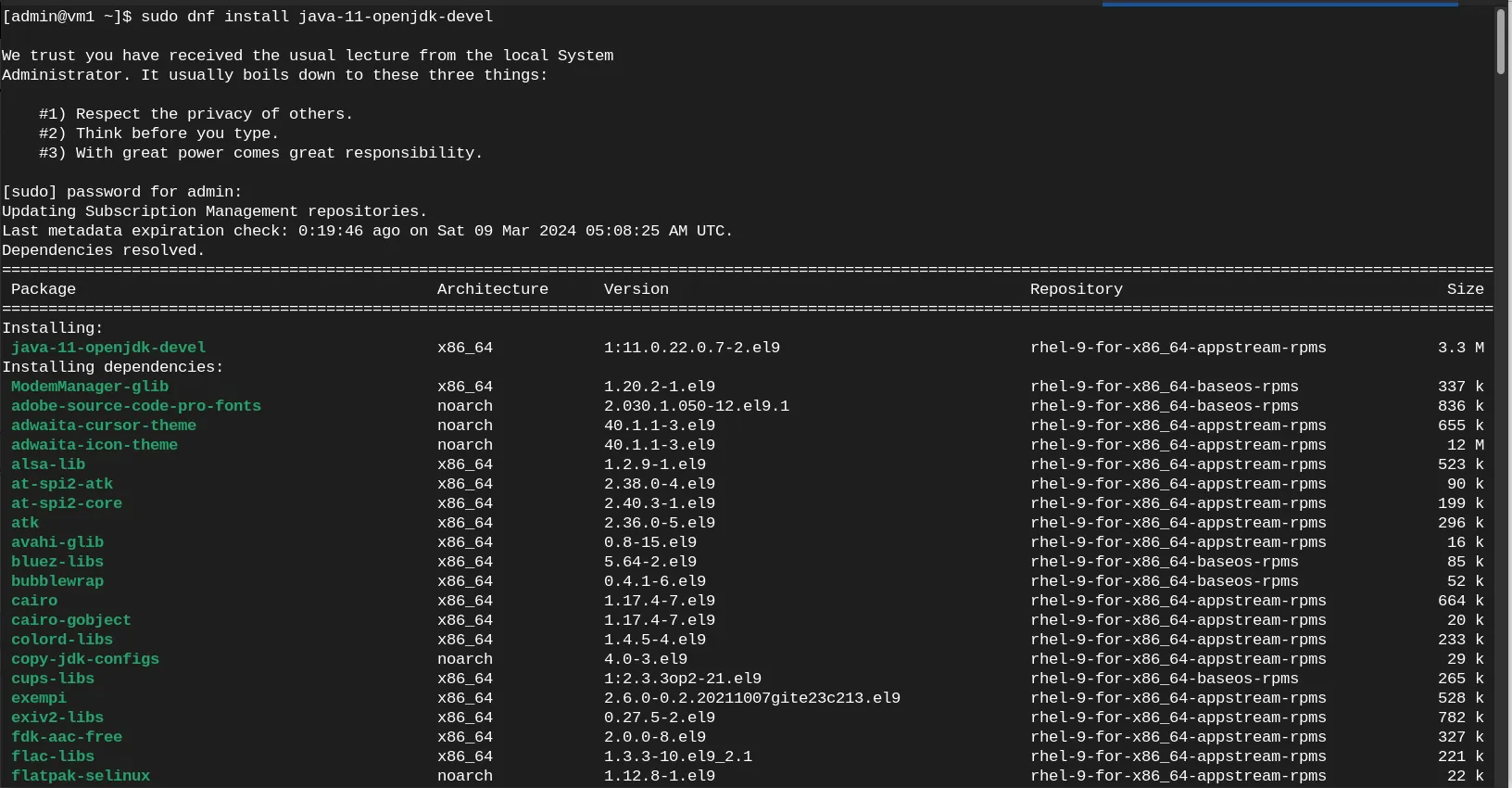The height and width of the screenshot is (788, 1512).
Task: Select the flac-libs package name
Action: 53,756
